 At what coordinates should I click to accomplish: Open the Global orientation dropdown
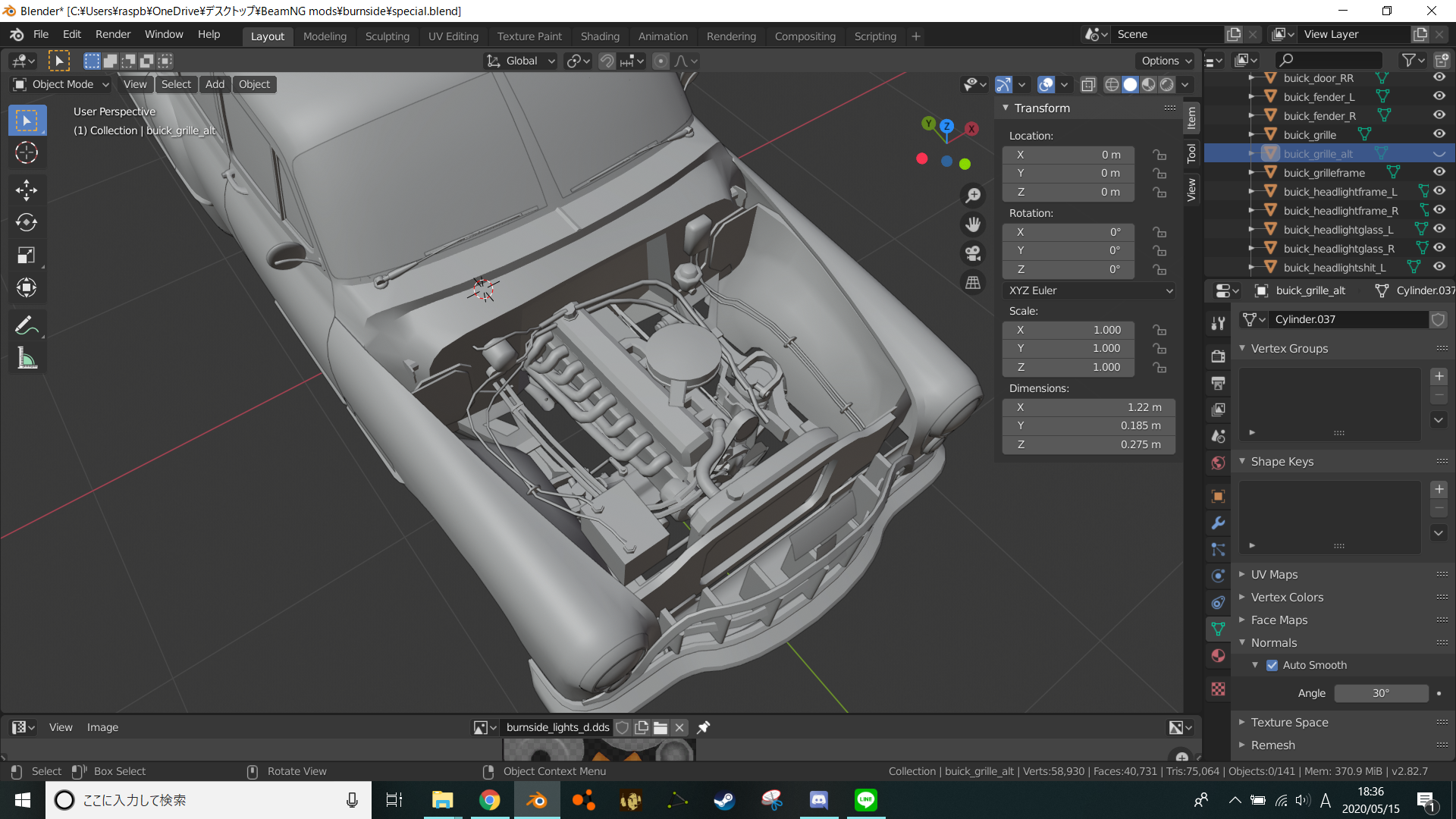[521, 61]
